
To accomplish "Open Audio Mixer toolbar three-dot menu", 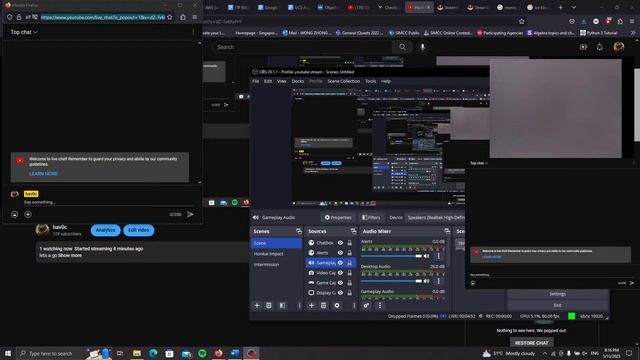I will tap(380, 305).
